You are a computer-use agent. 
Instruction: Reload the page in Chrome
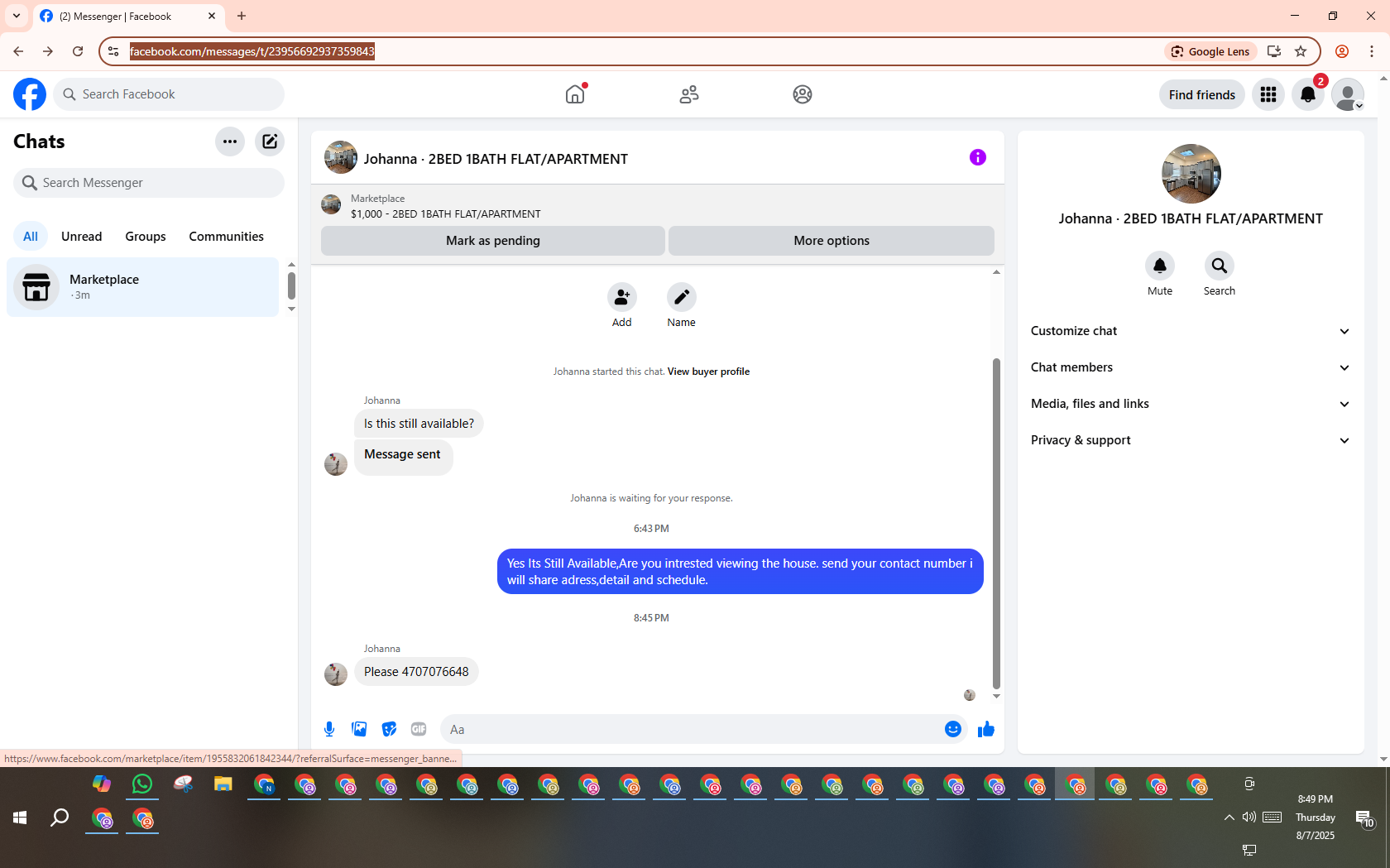tap(78, 51)
